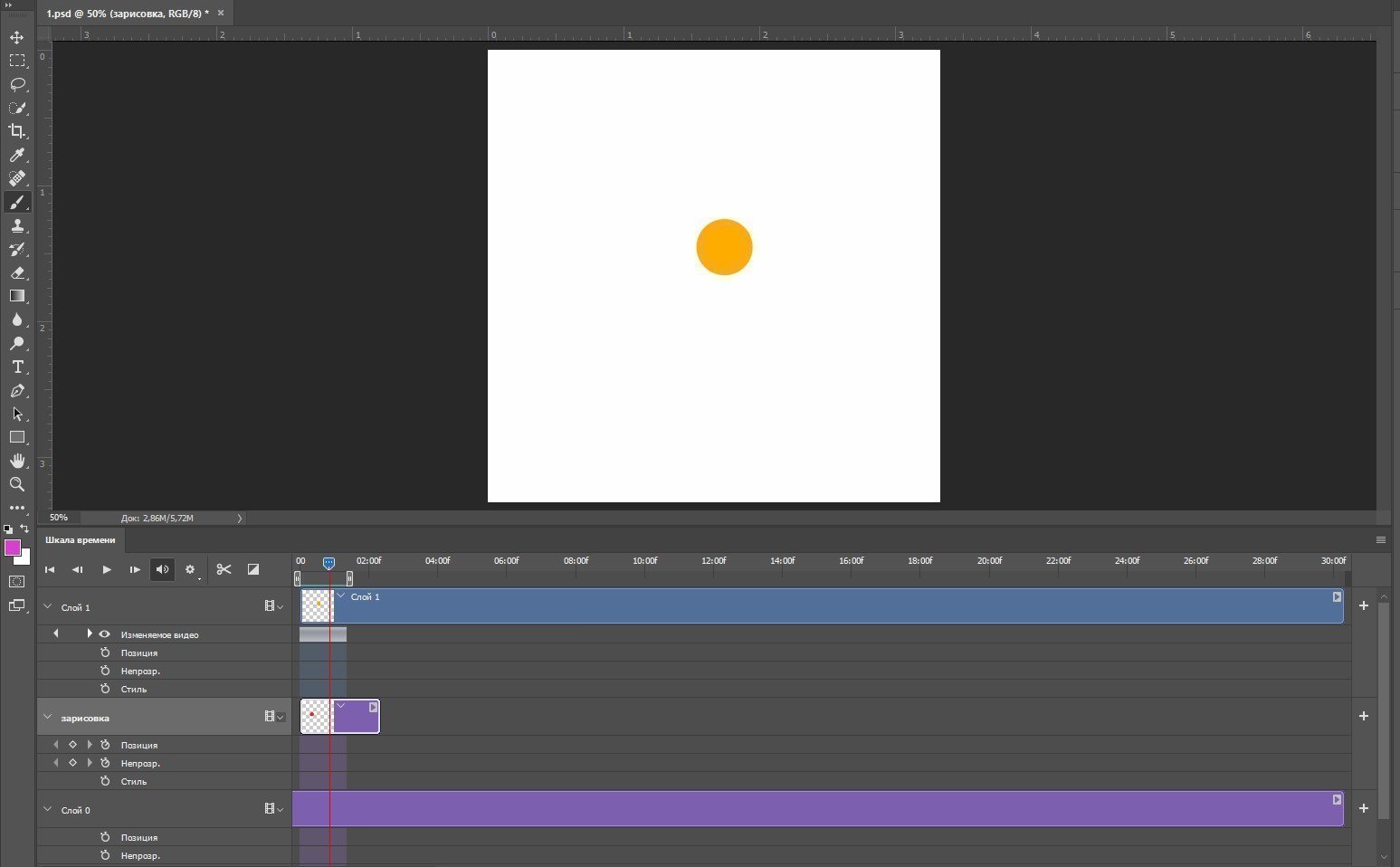Go to first frame of timeline
The height and width of the screenshot is (867, 1400).
[50, 569]
